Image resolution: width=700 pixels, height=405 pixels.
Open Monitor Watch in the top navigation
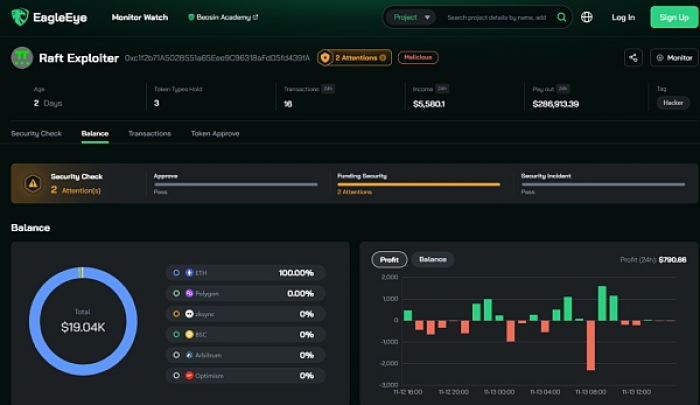pyautogui.click(x=140, y=17)
